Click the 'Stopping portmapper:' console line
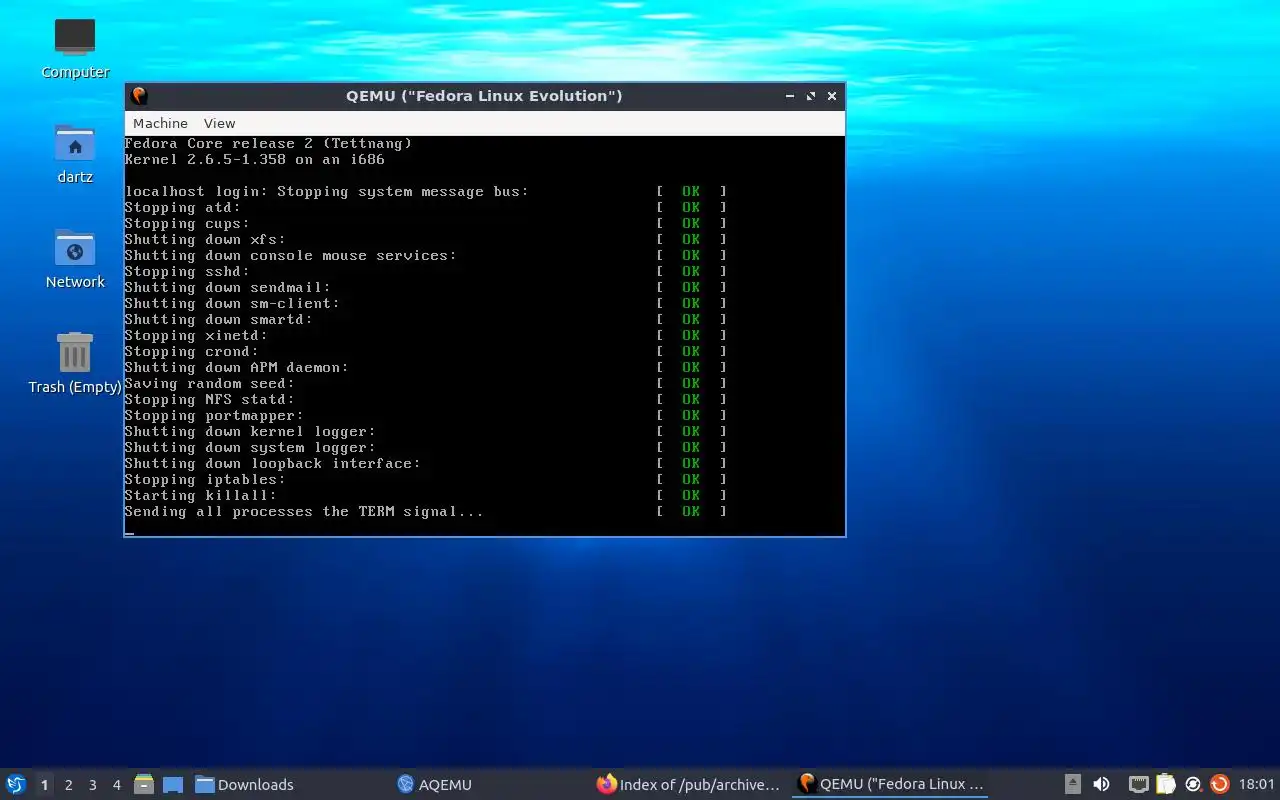Screen dimensions: 1280x800 pos(214,415)
